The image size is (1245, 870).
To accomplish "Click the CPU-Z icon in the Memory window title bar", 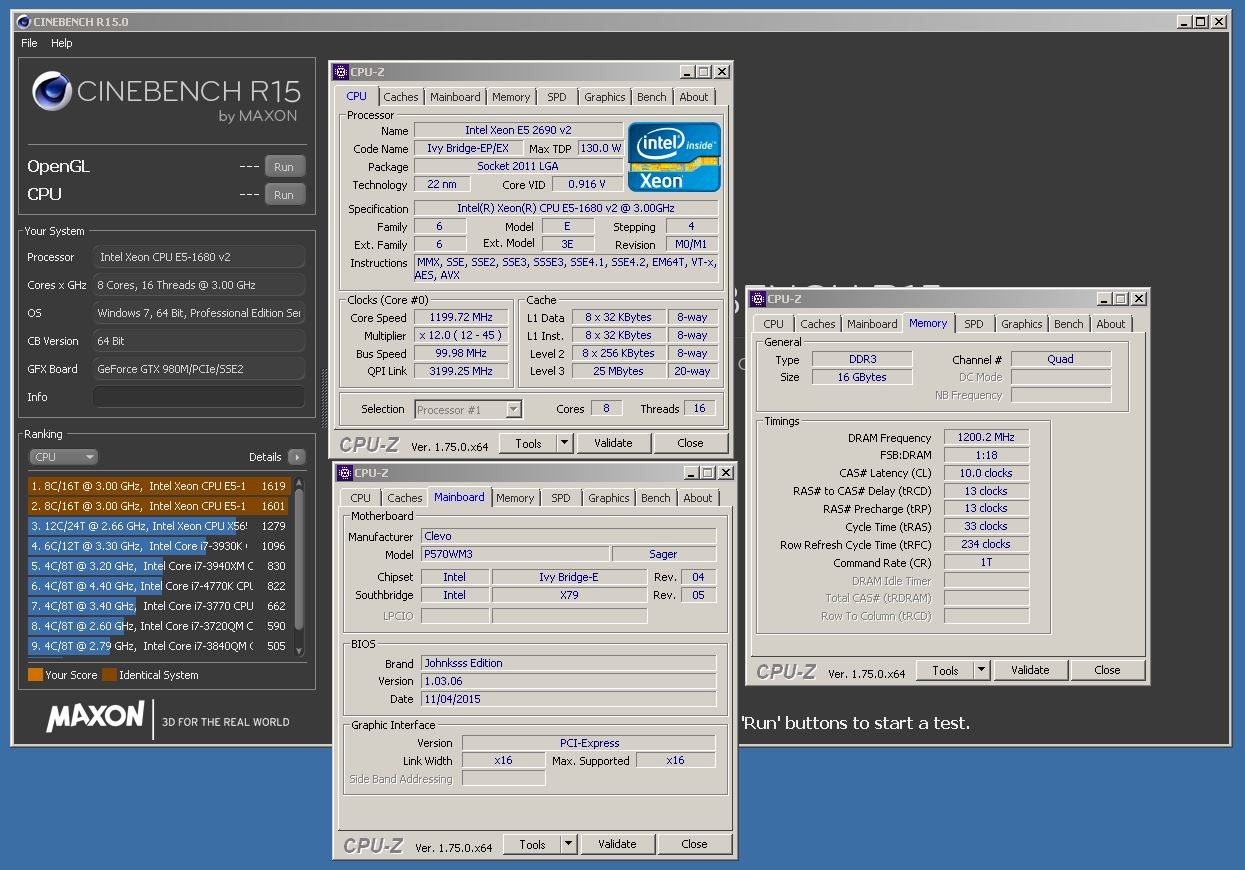I will pos(759,298).
